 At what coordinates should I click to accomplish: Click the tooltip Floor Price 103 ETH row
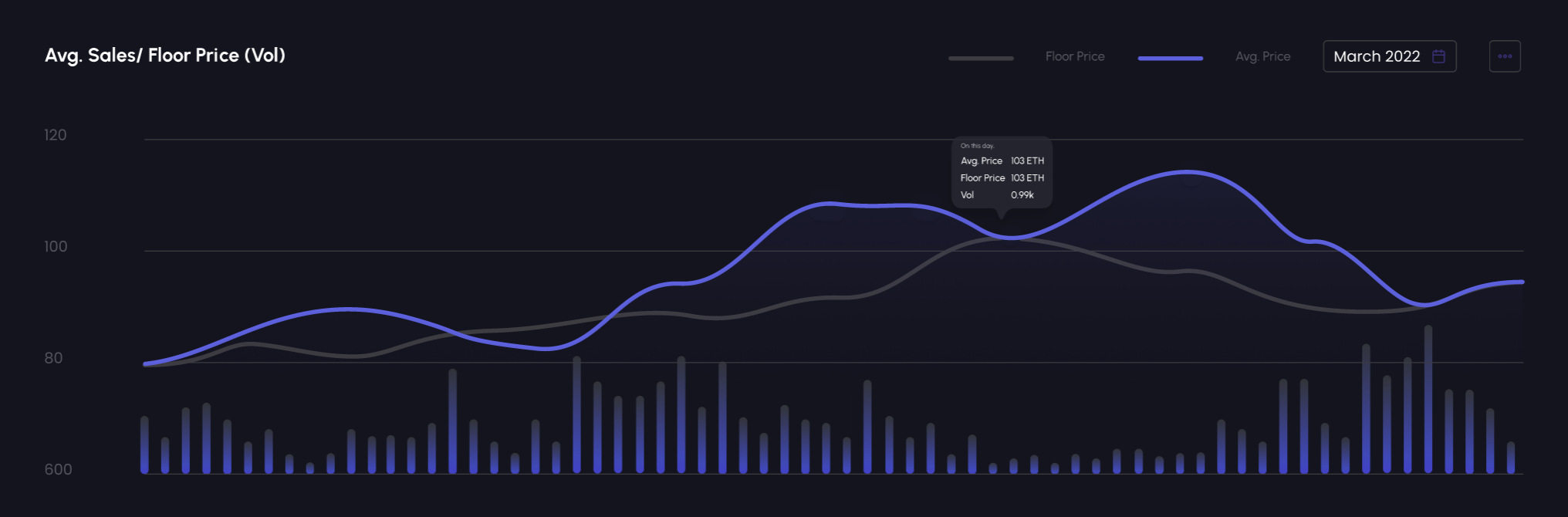tap(1002, 177)
